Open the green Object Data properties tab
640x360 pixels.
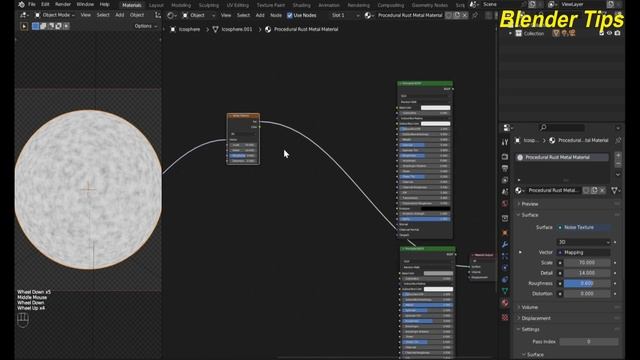coord(505,291)
